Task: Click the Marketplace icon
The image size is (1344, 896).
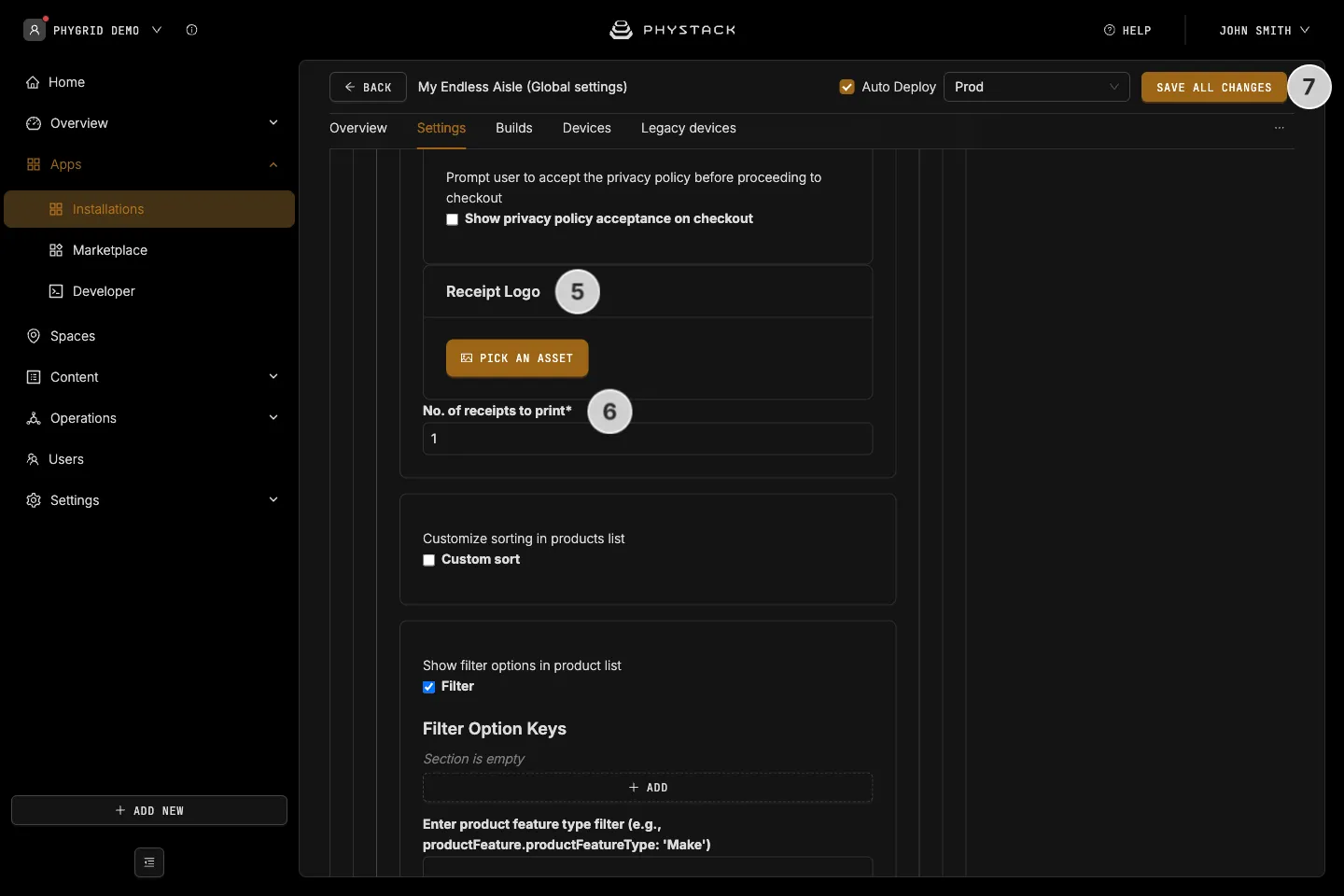Action: [56, 250]
